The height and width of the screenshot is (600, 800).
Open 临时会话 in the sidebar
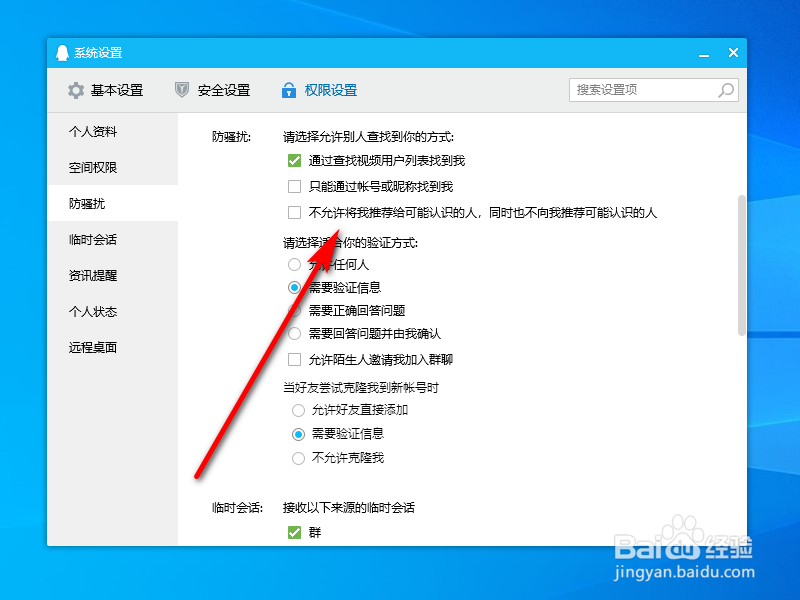[x=112, y=239]
